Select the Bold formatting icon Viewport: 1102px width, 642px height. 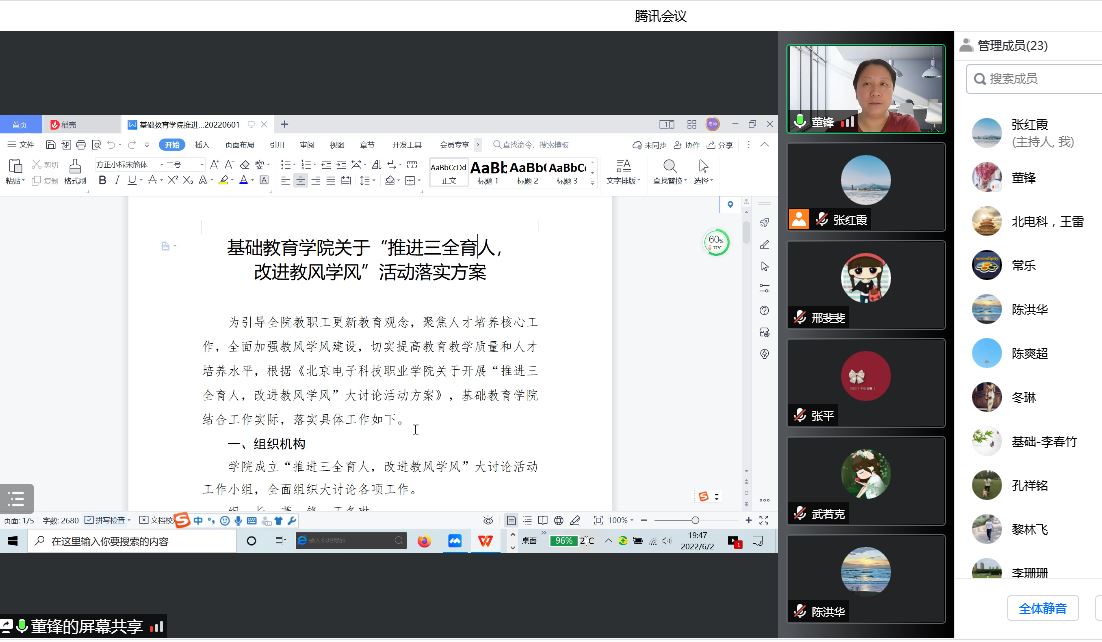coord(103,179)
